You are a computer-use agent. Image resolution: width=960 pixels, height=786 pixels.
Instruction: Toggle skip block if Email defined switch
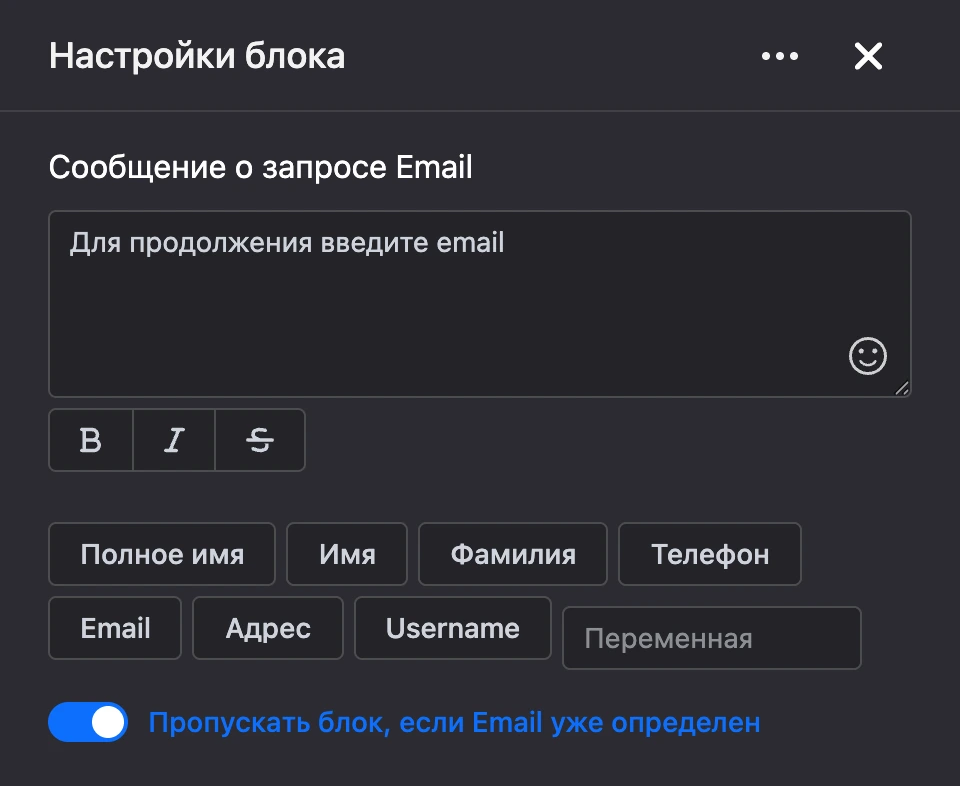pos(88,722)
